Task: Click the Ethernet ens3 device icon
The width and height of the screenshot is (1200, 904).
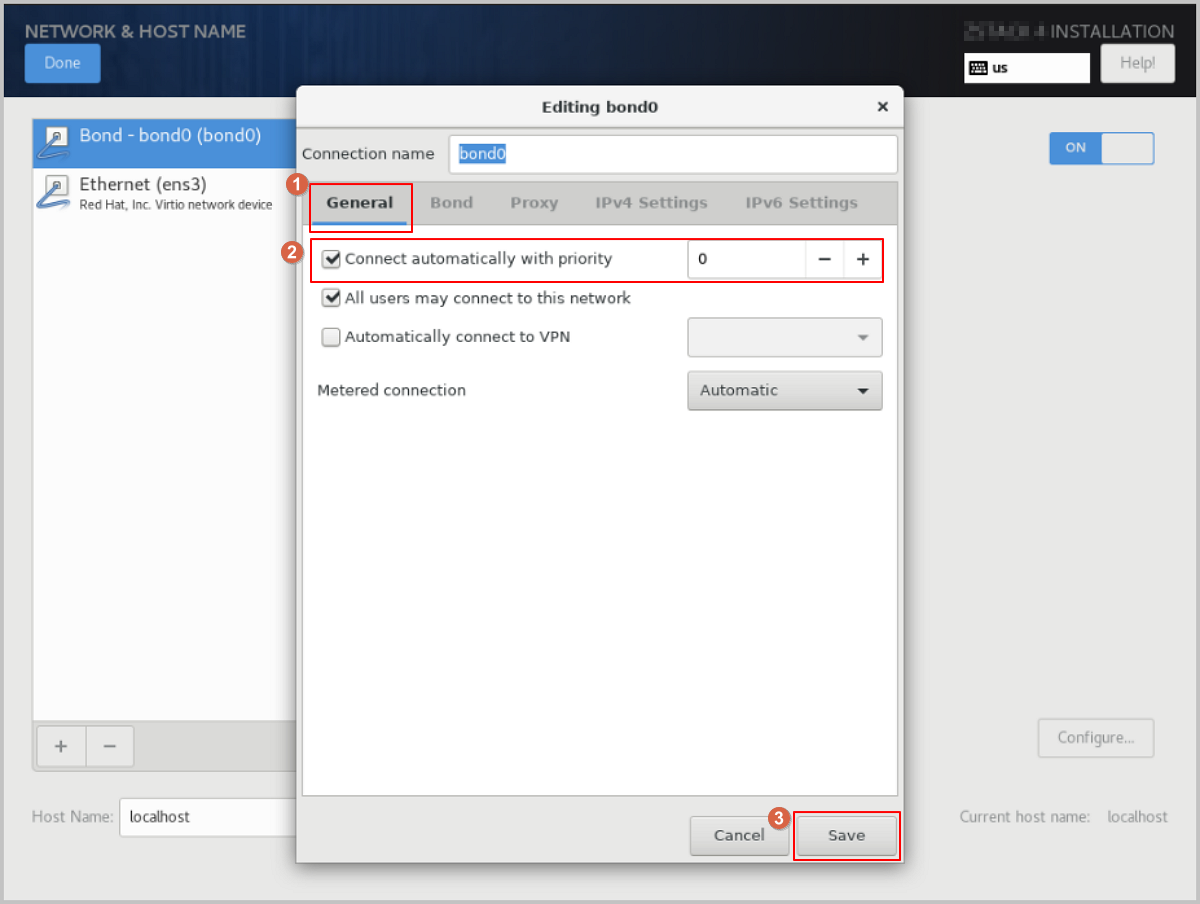Action: click(x=54, y=192)
